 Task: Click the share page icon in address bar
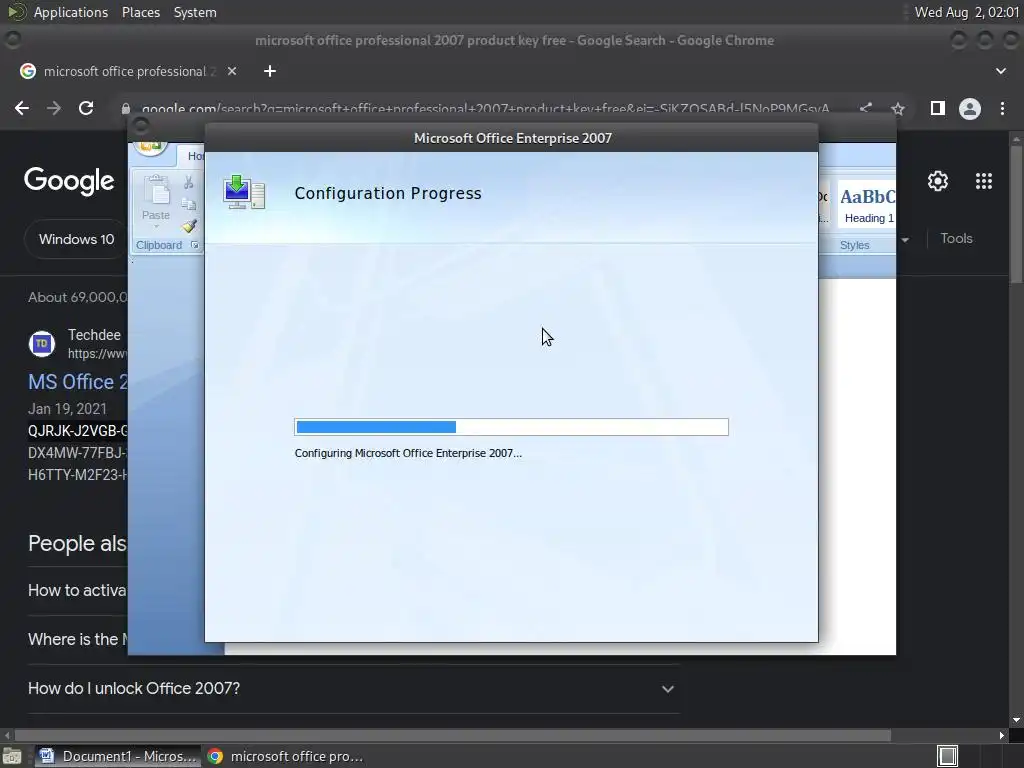[866, 108]
